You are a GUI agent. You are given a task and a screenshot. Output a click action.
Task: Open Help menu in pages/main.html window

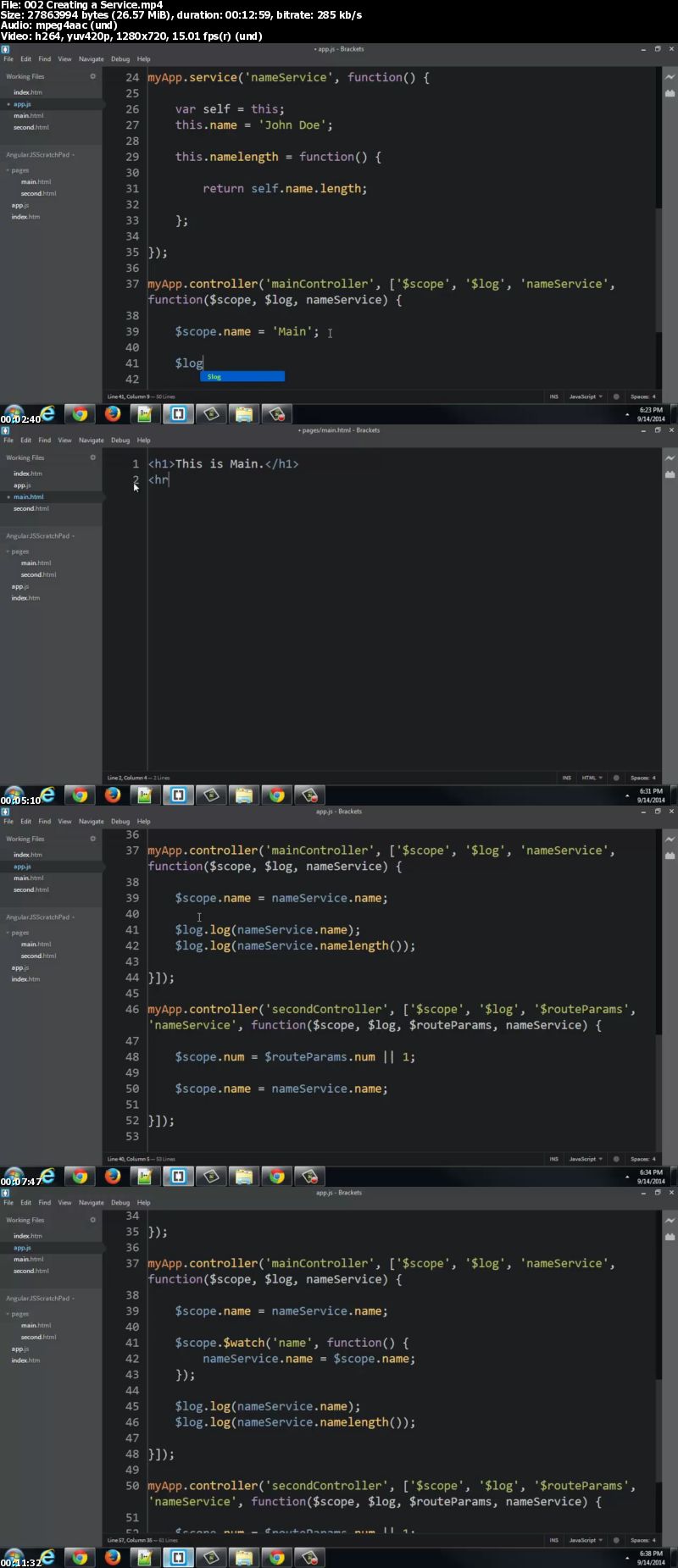[144, 440]
